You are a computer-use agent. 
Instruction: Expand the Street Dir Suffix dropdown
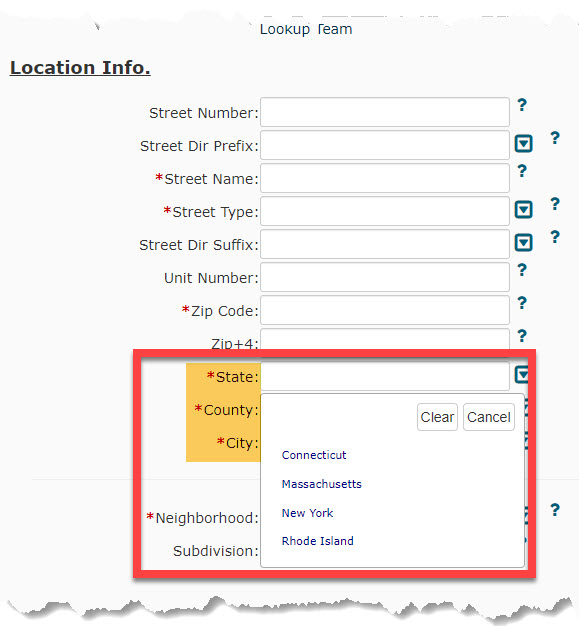523,243
